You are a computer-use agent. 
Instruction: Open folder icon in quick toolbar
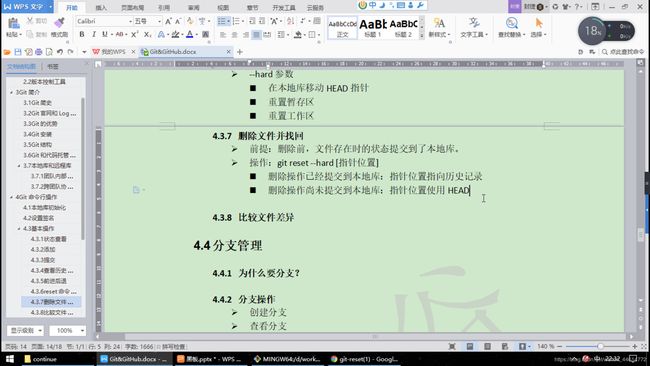tap(7, 52)
